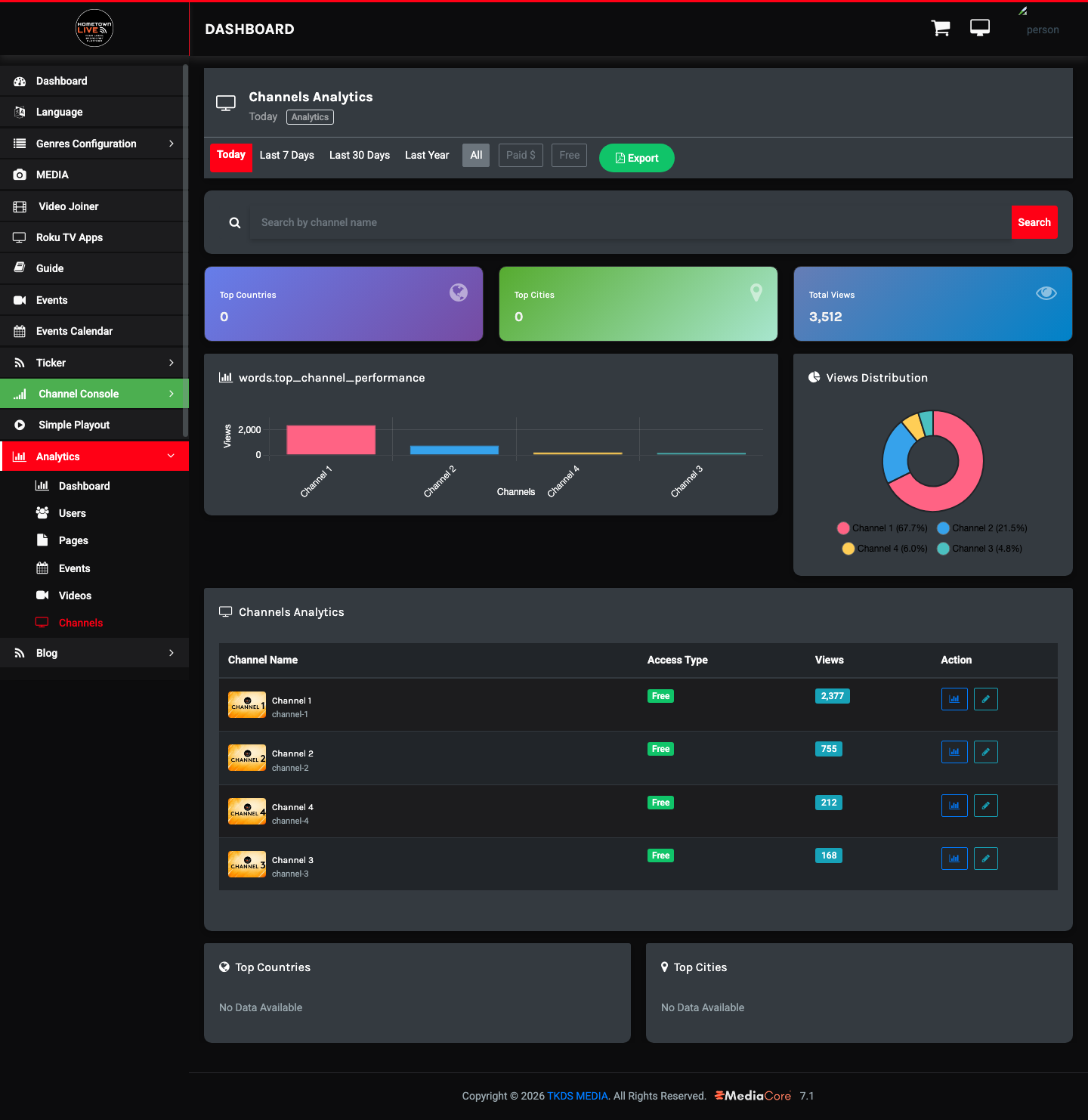Collapse the Analytics menu chevron
1088x1120 pixels.
pos(172,456)
